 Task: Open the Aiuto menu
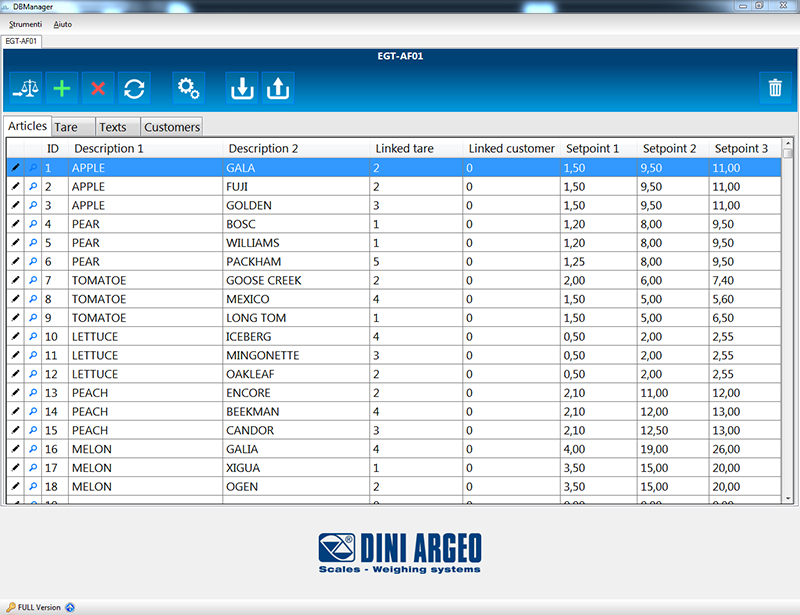click(x=63, y=23)
